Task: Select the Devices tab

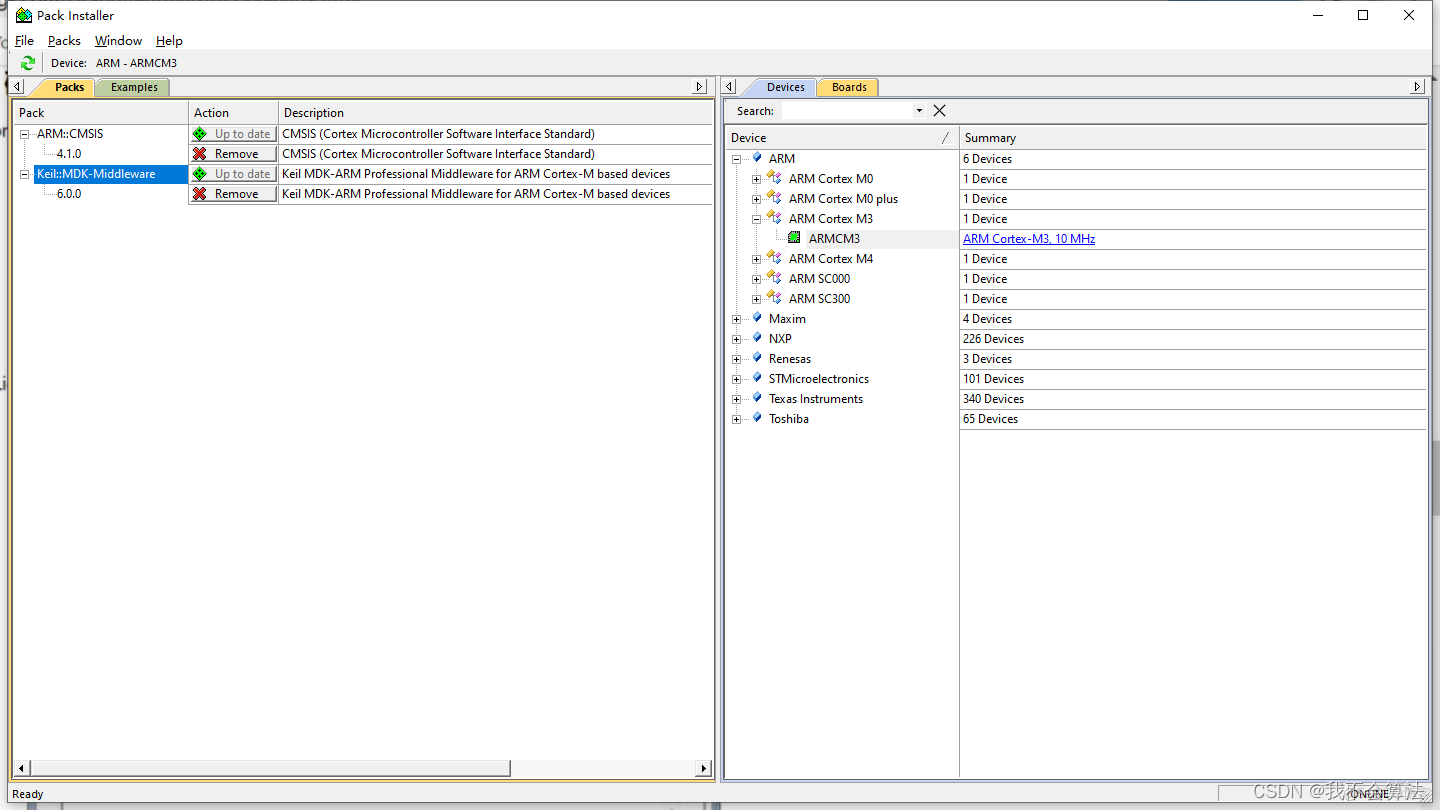Action: pos(785,87)
